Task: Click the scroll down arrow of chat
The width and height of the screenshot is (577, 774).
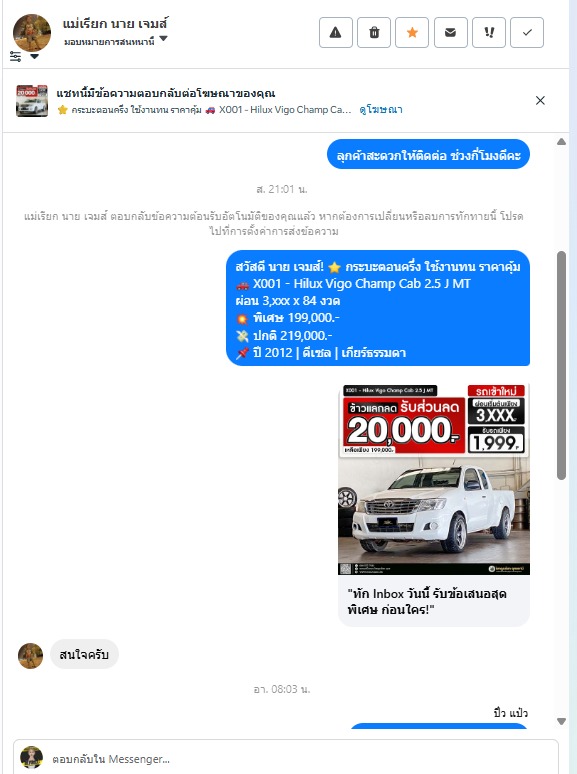Action: (561, 721)
